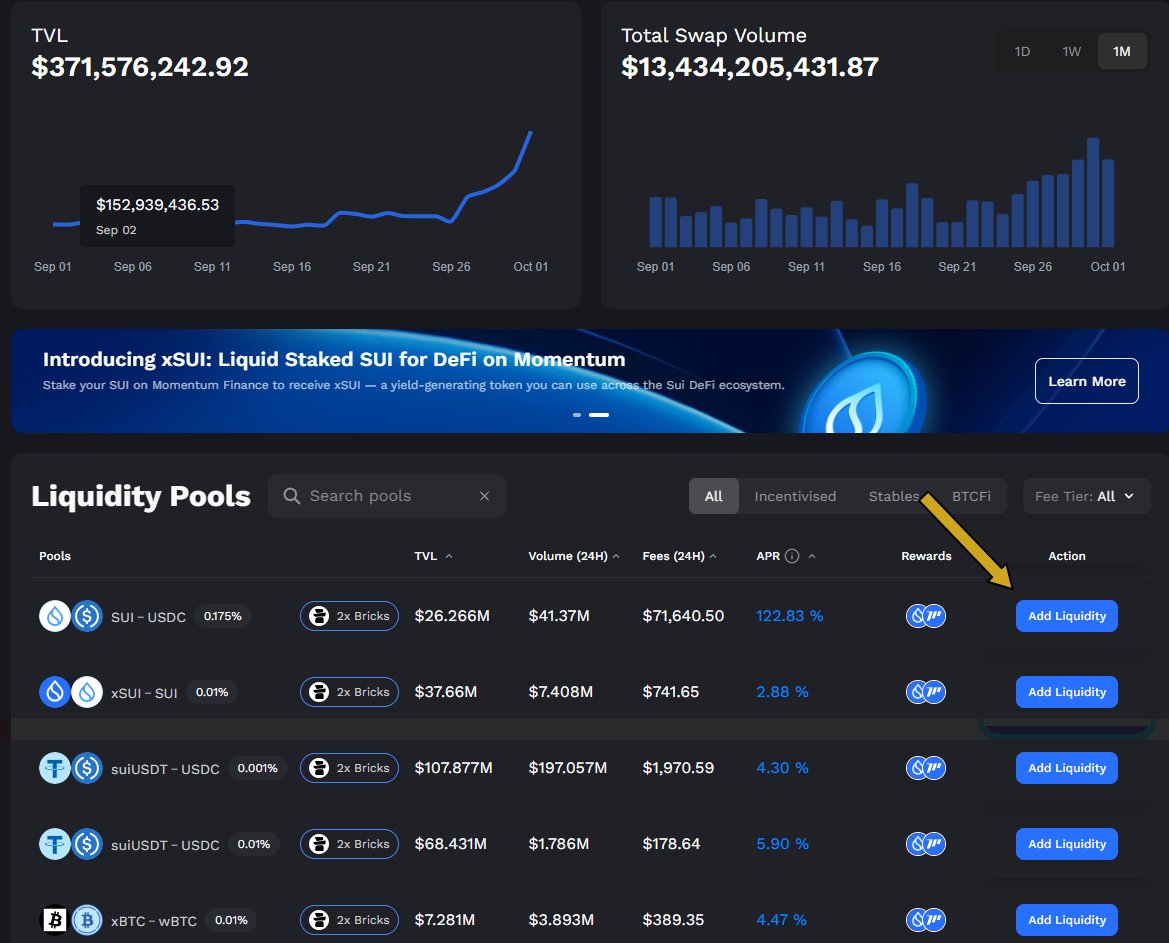The height and width of the screenshot is (943, 1169).
Task: Click the USDC icon in suiUSDT – USDC 0.001% row
Action: click(x=87, y=769)
